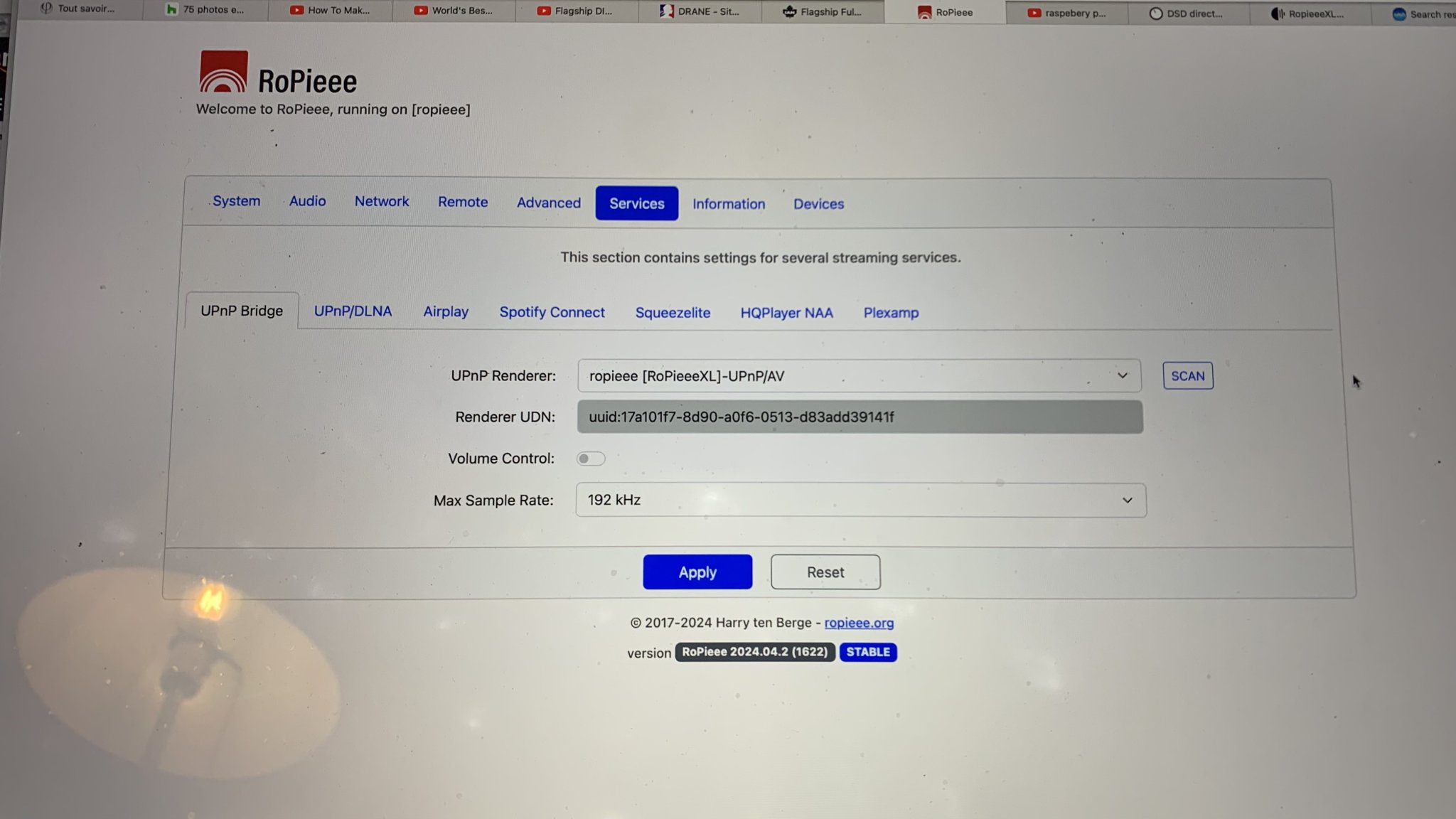Click the STABLE badge
Image resolution: width=1456 pixels, height=819 pixels.
[x=868, y=652]
